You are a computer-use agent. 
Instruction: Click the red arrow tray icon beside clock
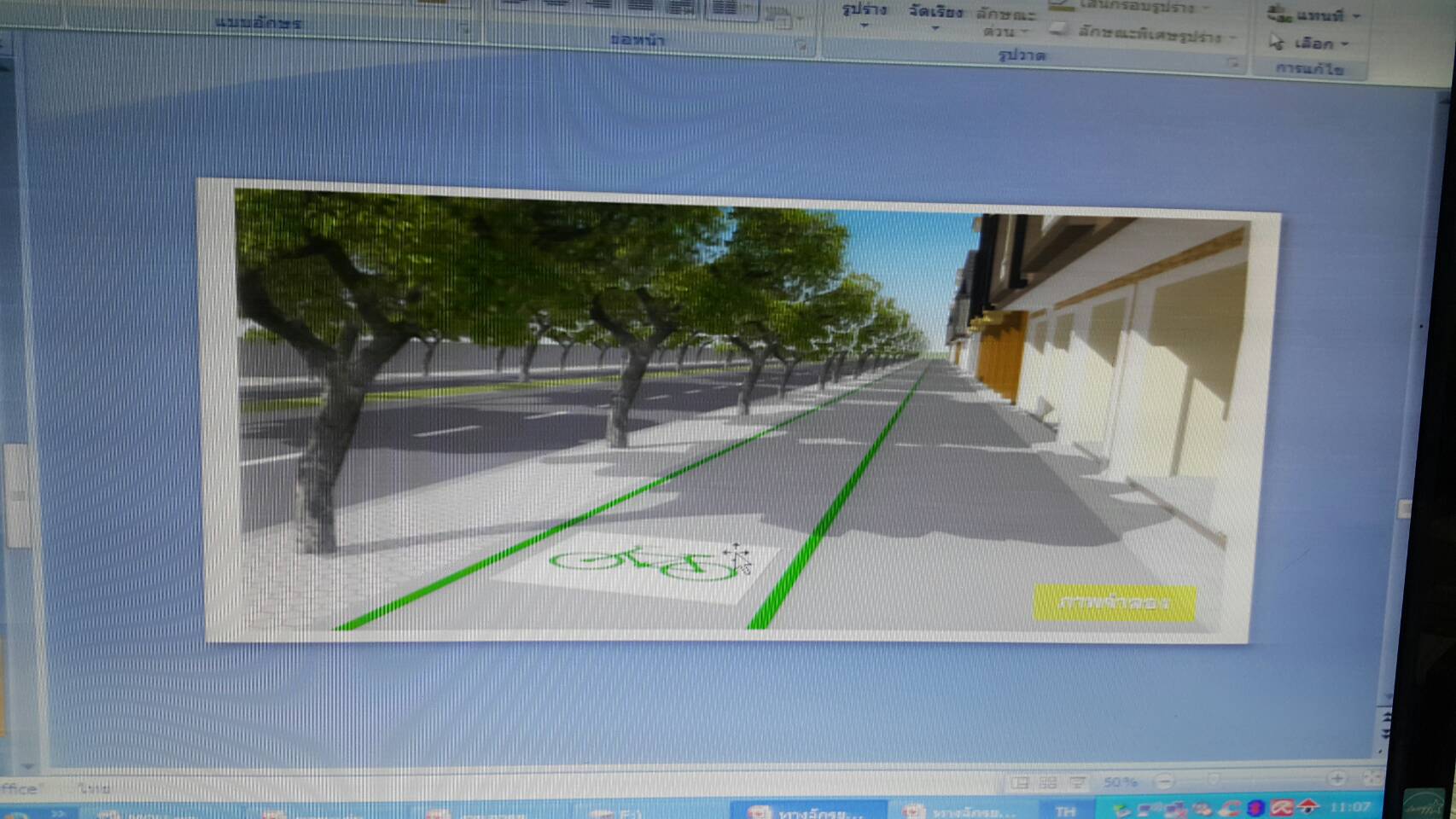1307,806
